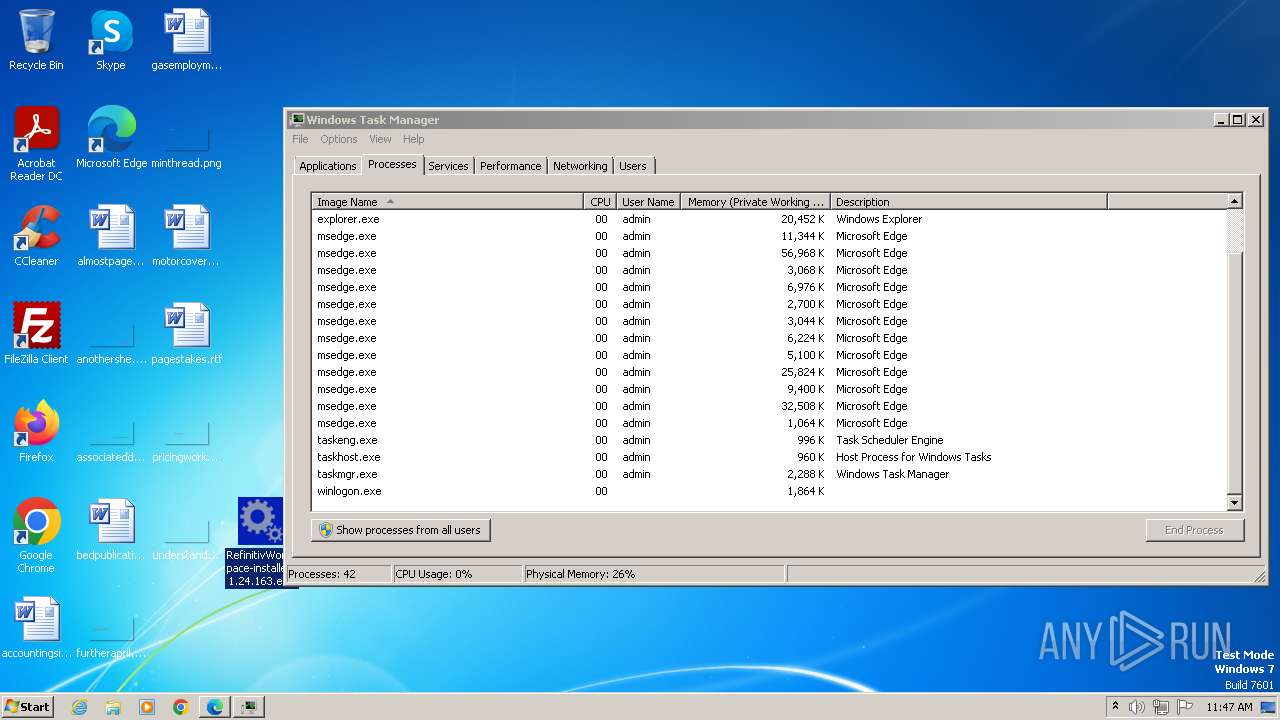Open the Help menu in Task Manager

coord(414,139)
